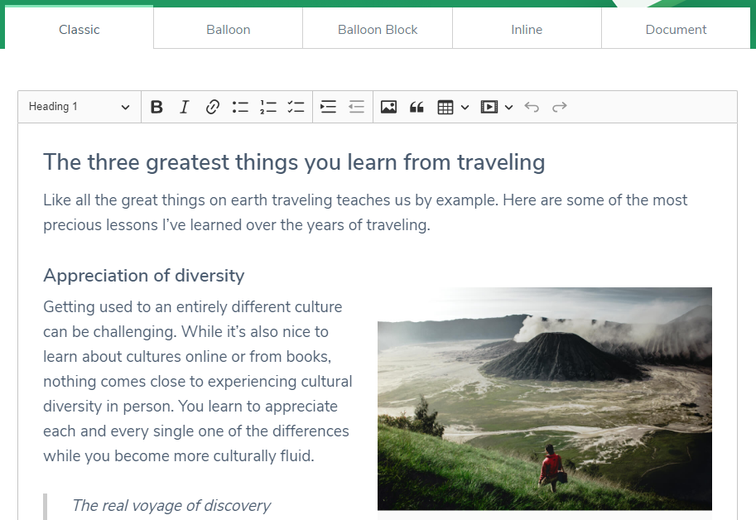Undo the last change
The image size is (756, 520).
click(x=531, y=107)
